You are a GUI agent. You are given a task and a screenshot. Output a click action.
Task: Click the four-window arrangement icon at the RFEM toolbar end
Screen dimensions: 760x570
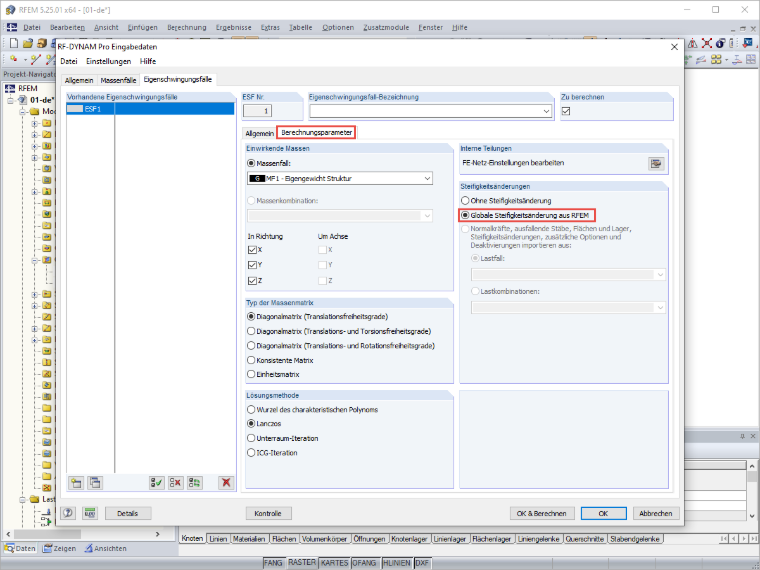pos(751,60)
